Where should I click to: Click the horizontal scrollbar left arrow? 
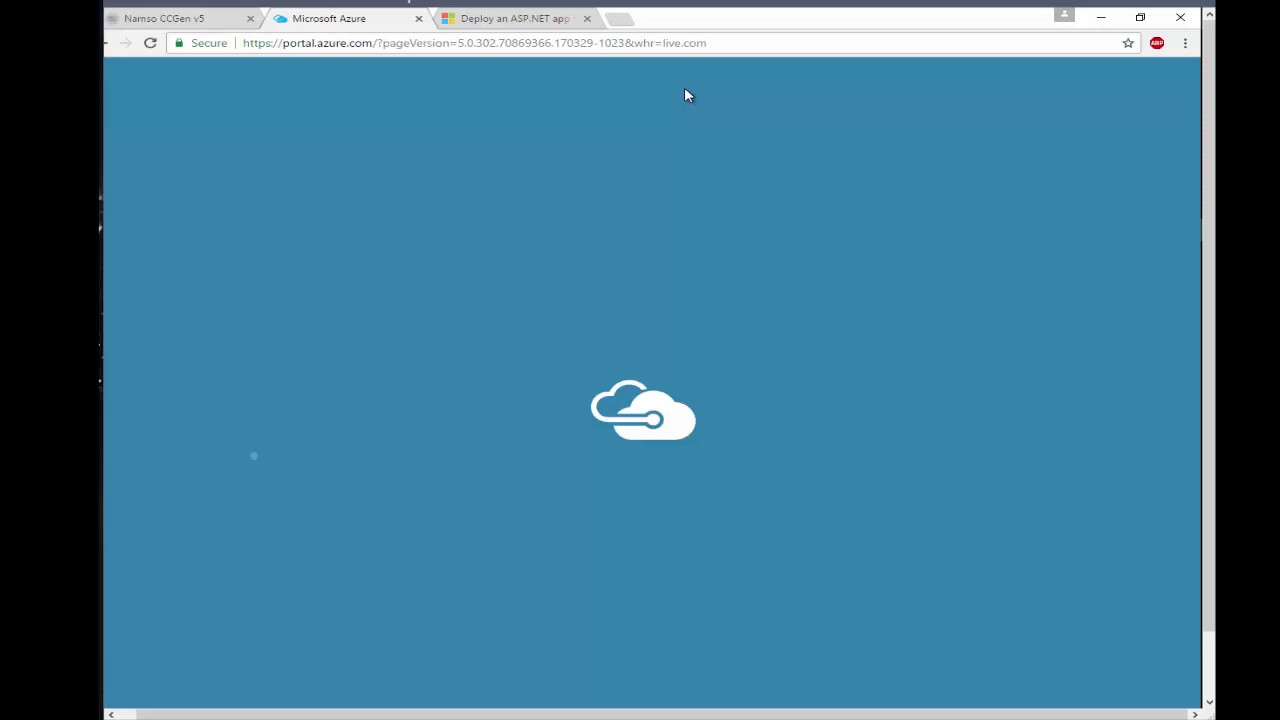(x=111, y=714)
